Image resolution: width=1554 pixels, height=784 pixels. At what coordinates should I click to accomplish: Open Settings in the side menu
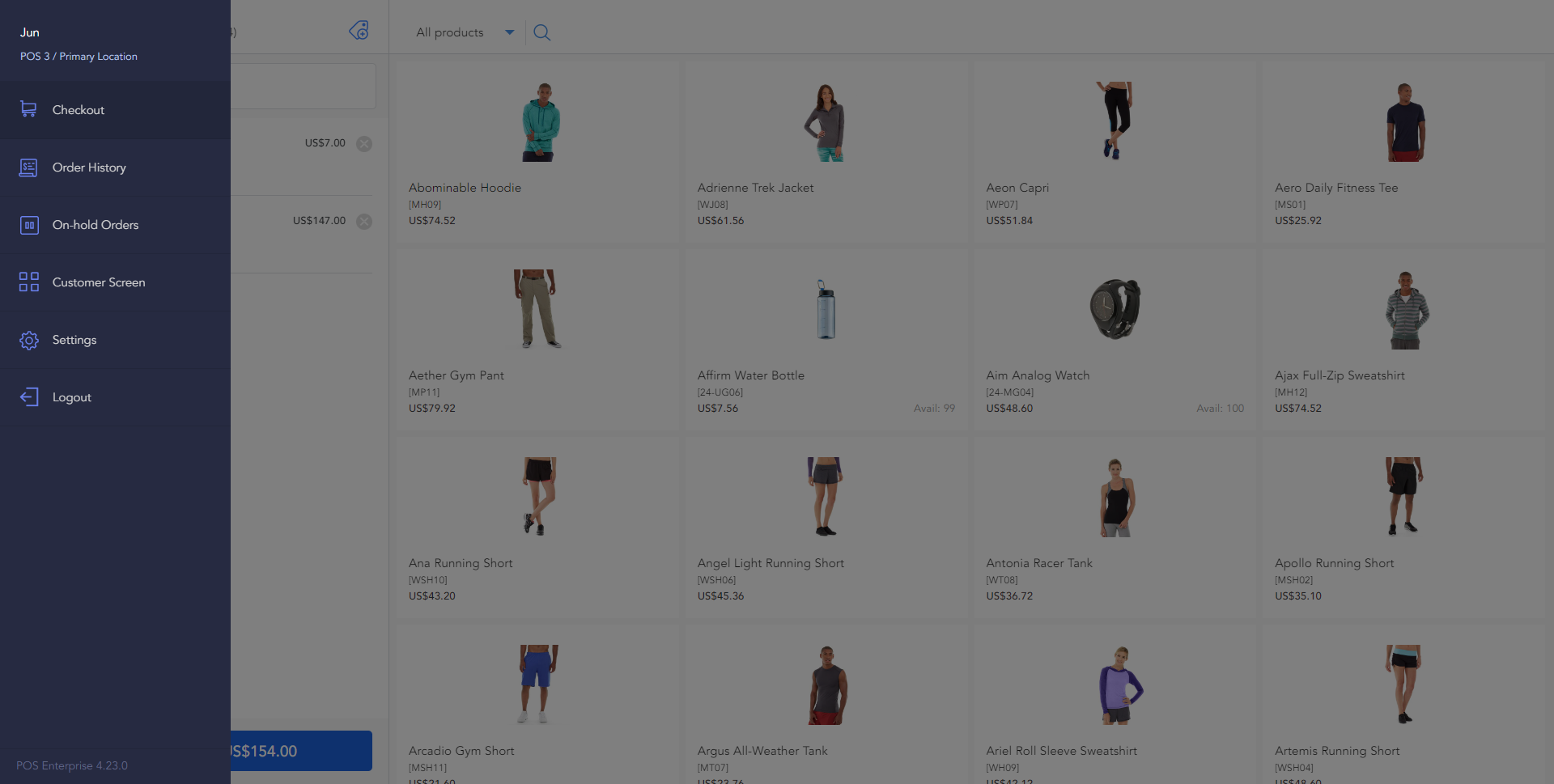(x=115, y=340)
